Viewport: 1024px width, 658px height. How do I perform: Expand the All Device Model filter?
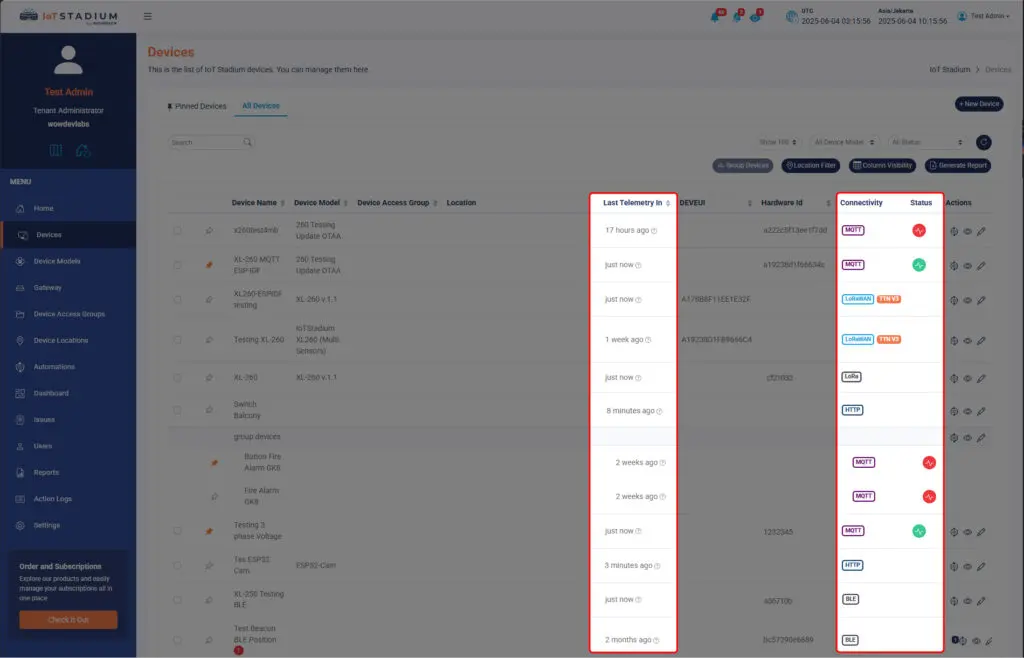point(844,143)
